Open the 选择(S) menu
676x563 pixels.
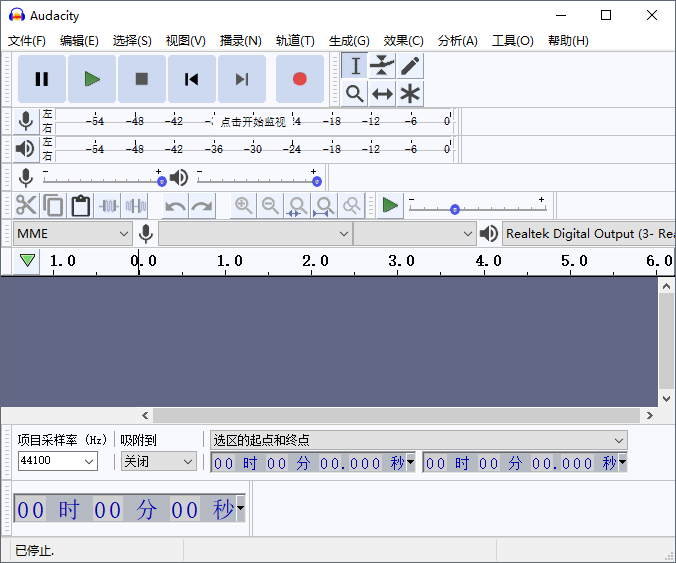(132, 41)
